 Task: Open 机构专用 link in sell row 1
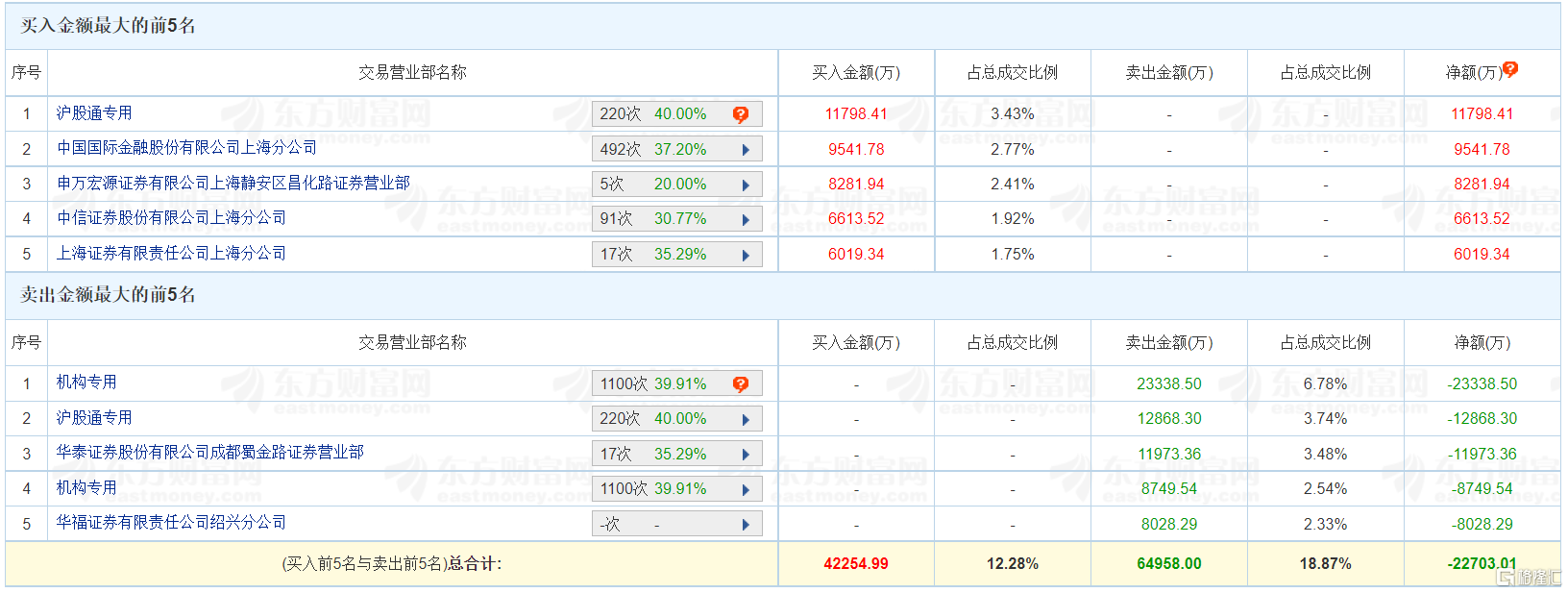click(x=86, y=383)
